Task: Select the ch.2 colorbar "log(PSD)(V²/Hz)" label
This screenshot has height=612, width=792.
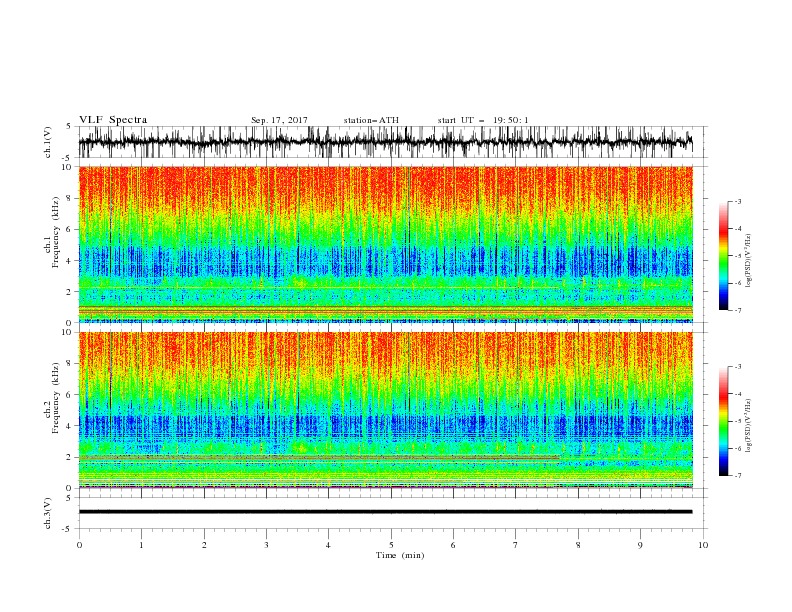Action: coord(748,426)
